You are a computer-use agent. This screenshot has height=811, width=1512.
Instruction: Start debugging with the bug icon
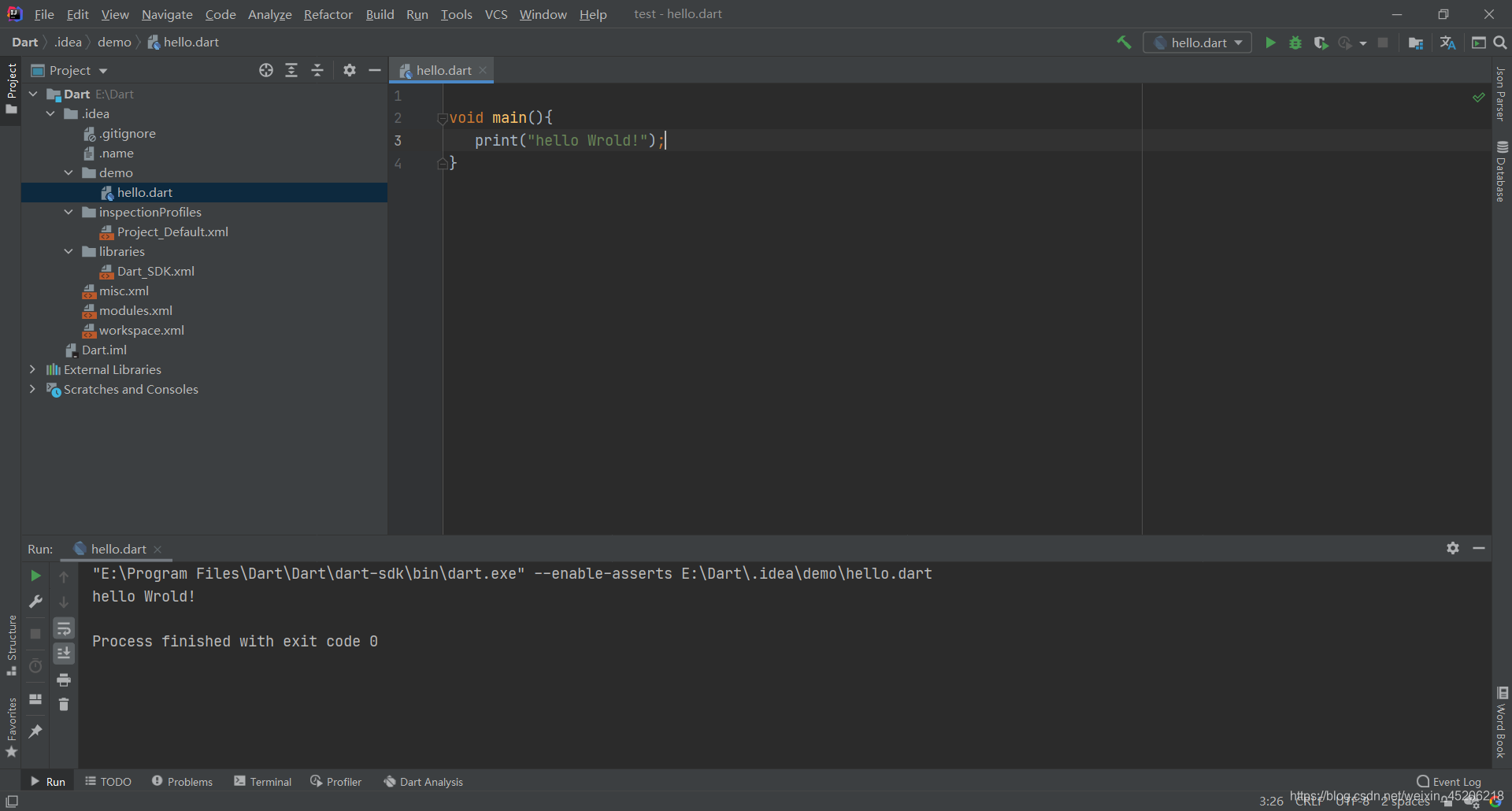coord(1295,43)
